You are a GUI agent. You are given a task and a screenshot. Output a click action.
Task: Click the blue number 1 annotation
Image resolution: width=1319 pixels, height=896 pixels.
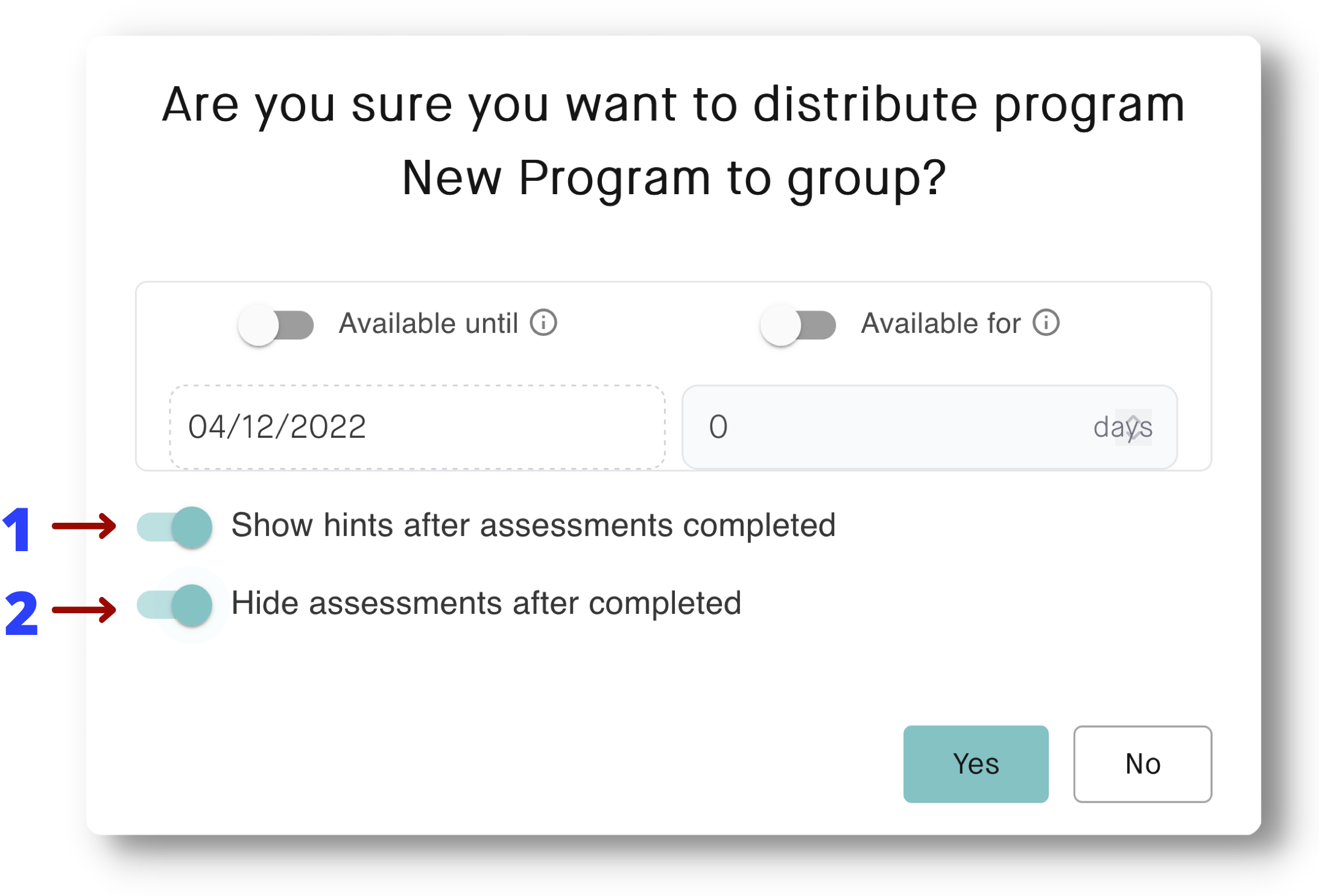[x=16, y=529]
